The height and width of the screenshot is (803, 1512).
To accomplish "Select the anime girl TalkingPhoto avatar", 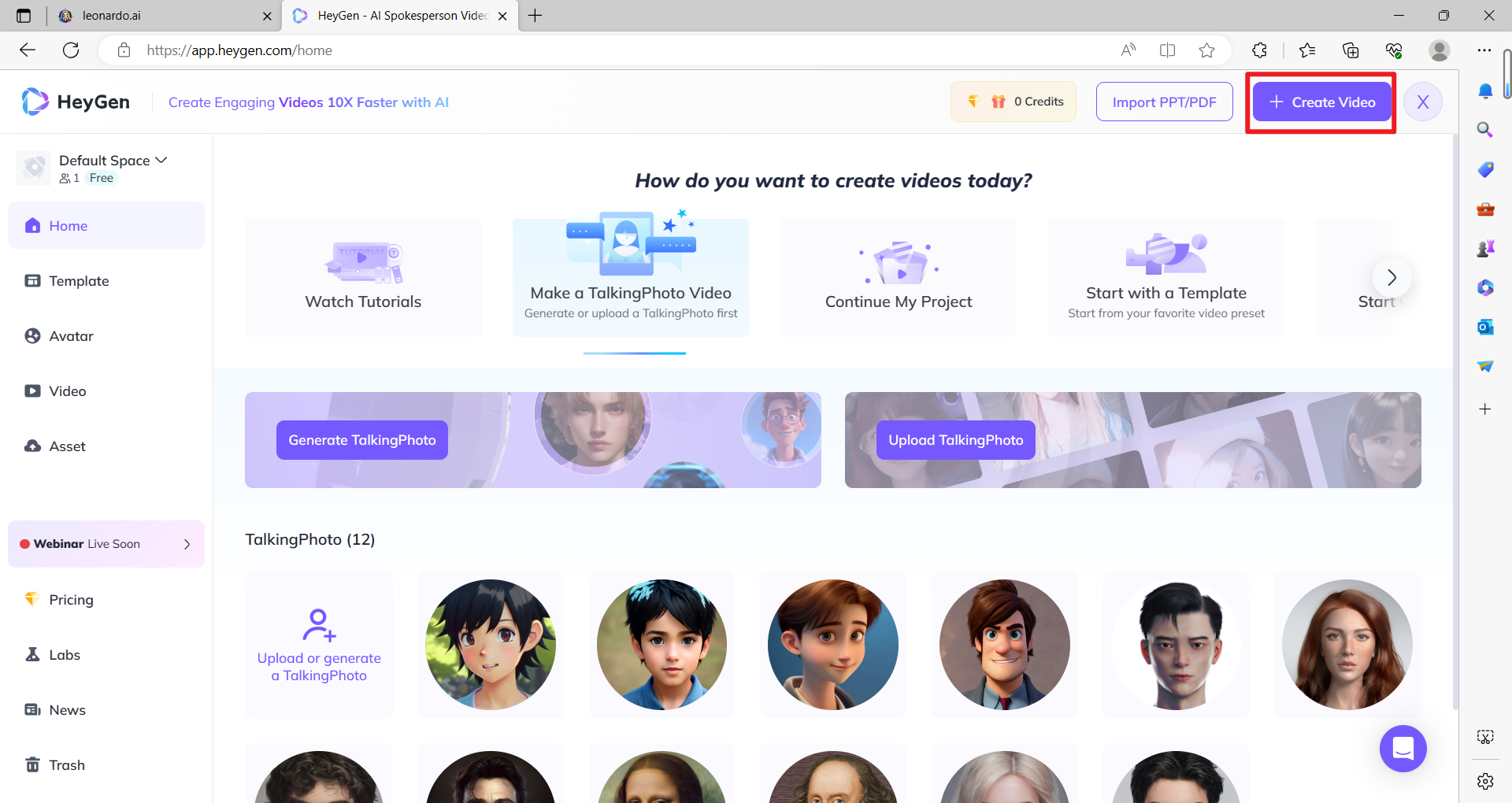I will 491,645.
